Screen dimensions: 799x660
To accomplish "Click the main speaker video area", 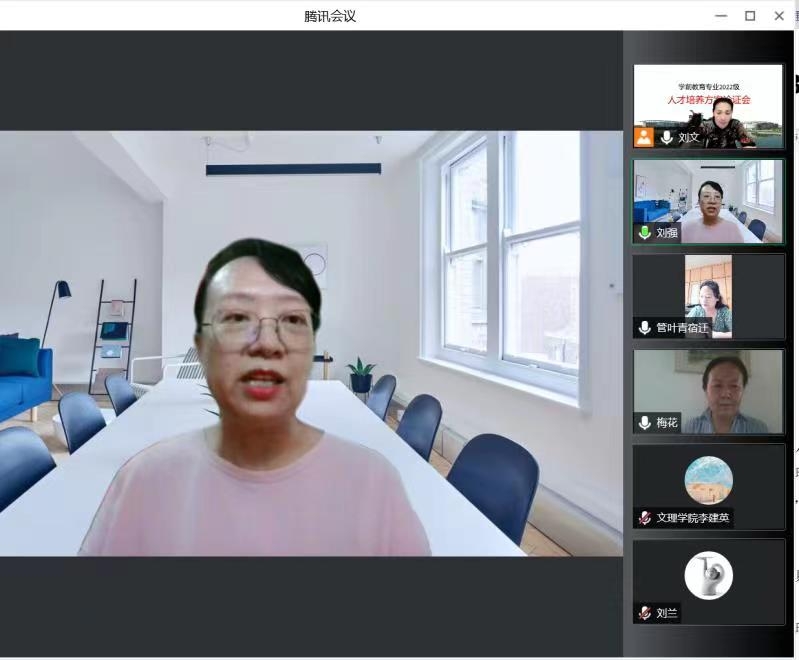I will pos(310,340).
